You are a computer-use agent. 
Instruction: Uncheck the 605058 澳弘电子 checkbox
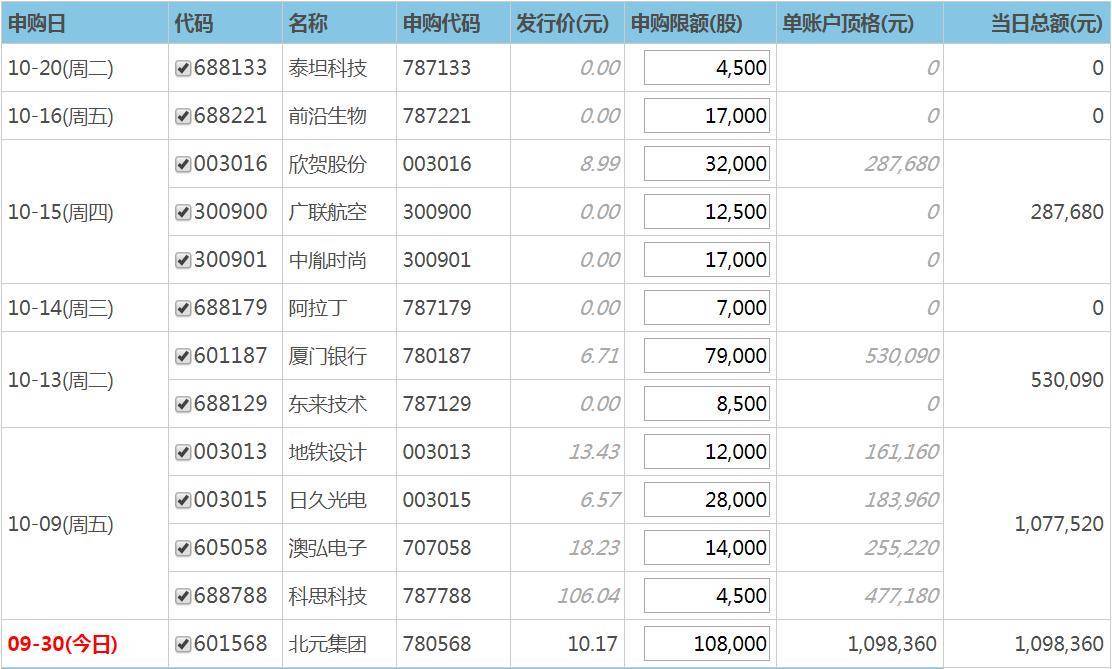coord(183,548)
